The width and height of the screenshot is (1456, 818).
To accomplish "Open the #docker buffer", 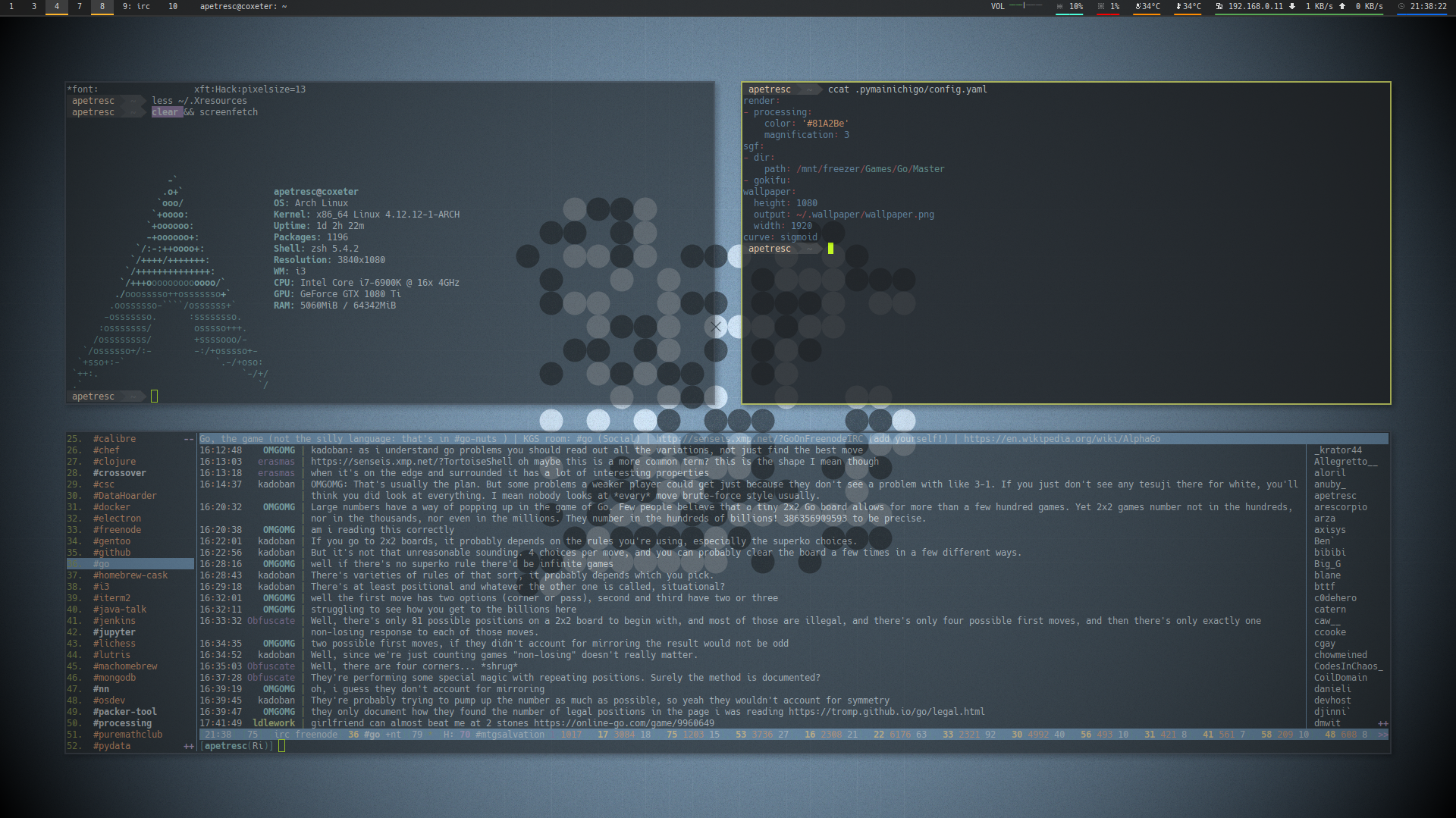I will (x=111, y=507).
